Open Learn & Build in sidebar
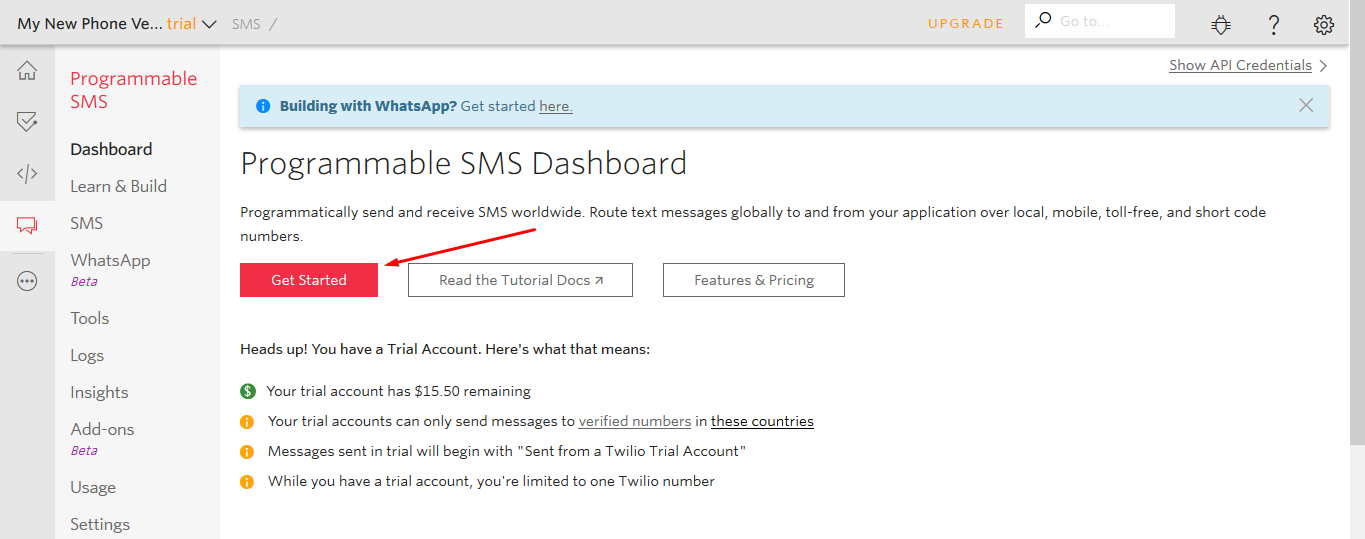Screen dimensions: 1365x539 [118, 186]
